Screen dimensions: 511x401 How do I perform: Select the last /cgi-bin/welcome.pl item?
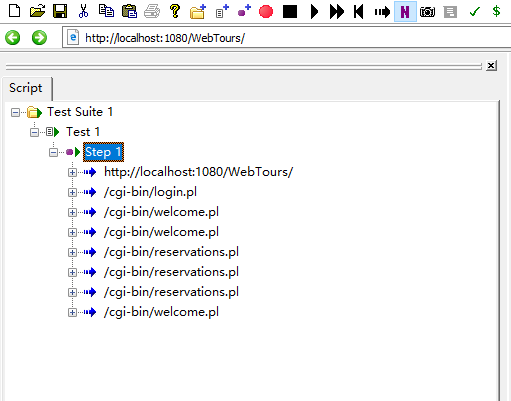[x=161, y=312]
